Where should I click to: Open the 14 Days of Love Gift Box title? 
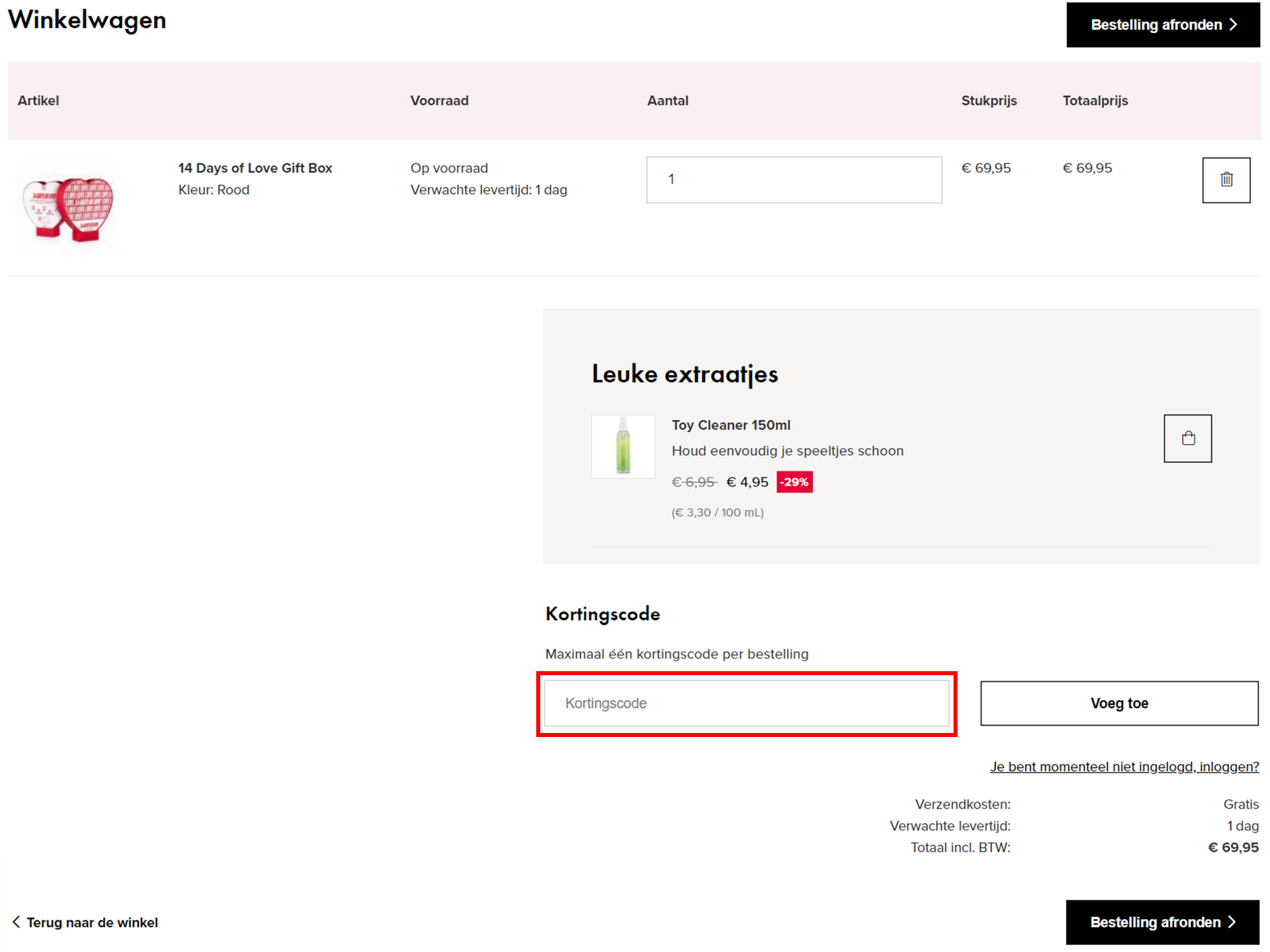click(255, 168)
